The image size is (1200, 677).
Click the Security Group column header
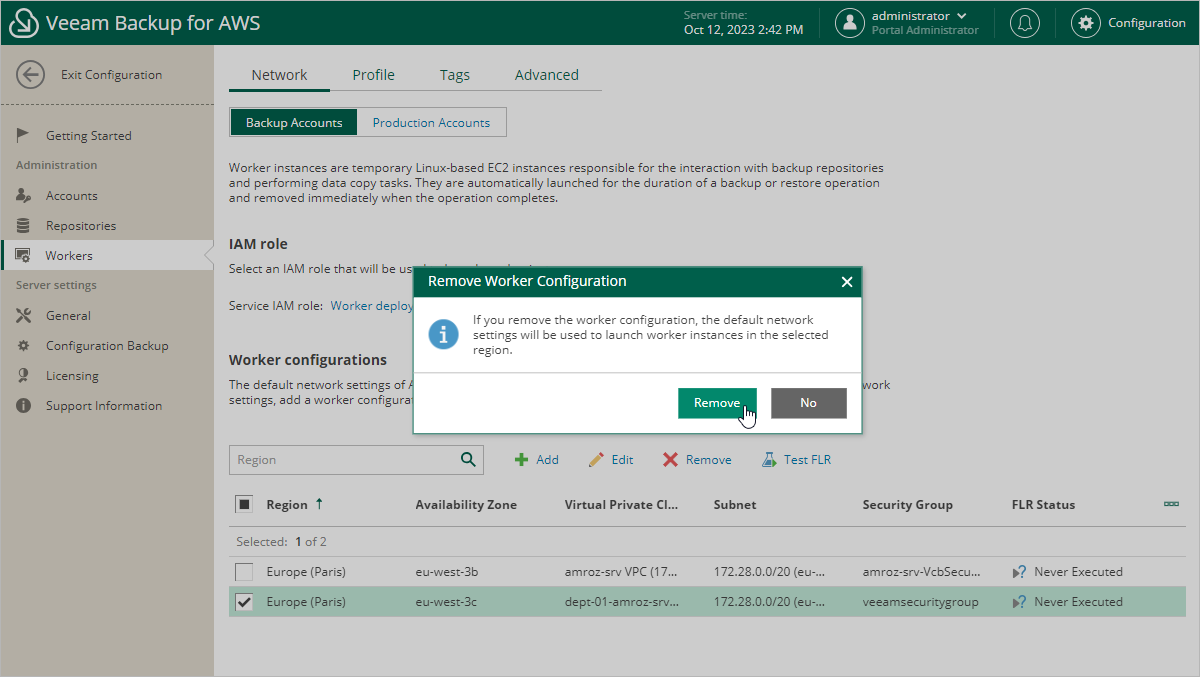(908, 505)
